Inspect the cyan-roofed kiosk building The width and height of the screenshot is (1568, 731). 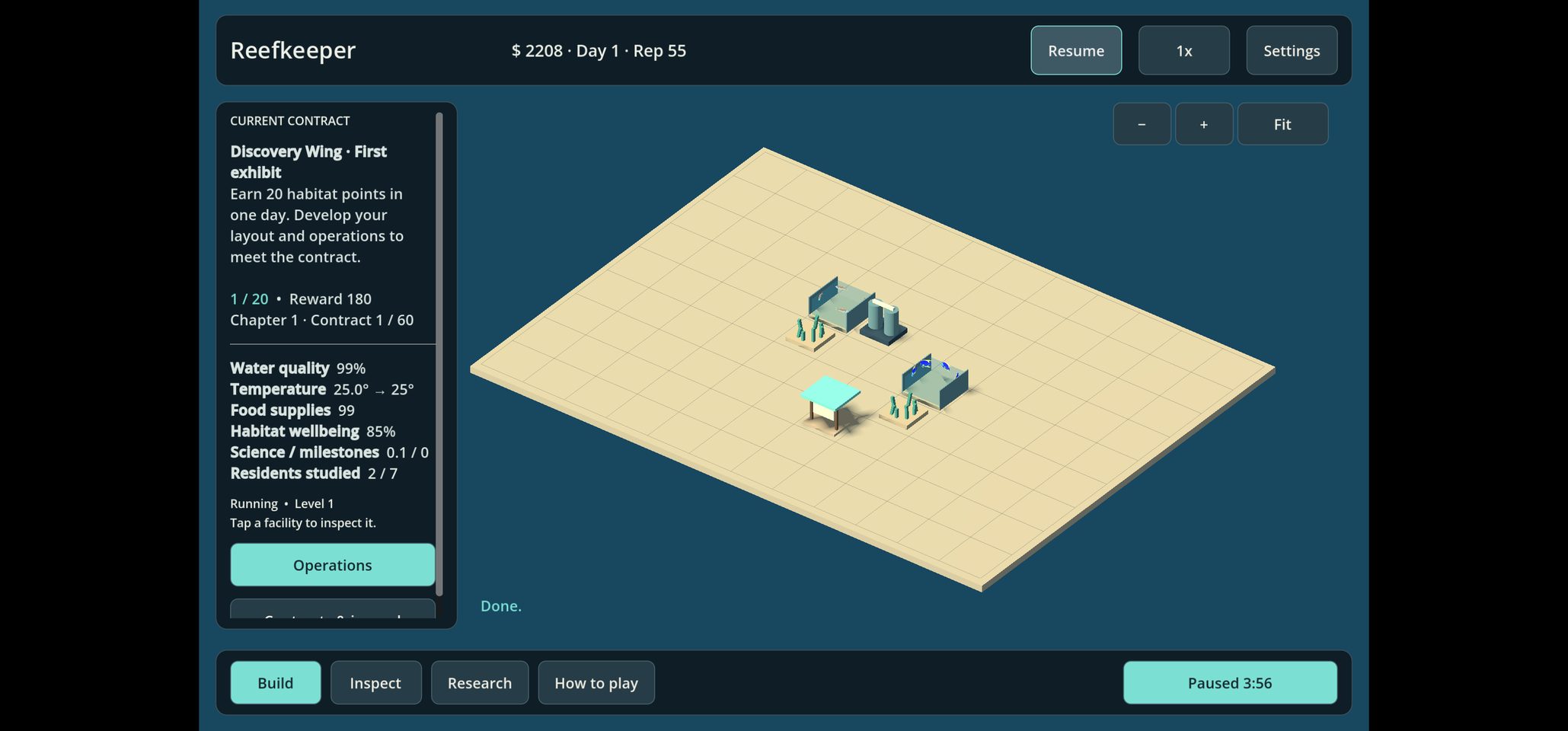[830, 404]
